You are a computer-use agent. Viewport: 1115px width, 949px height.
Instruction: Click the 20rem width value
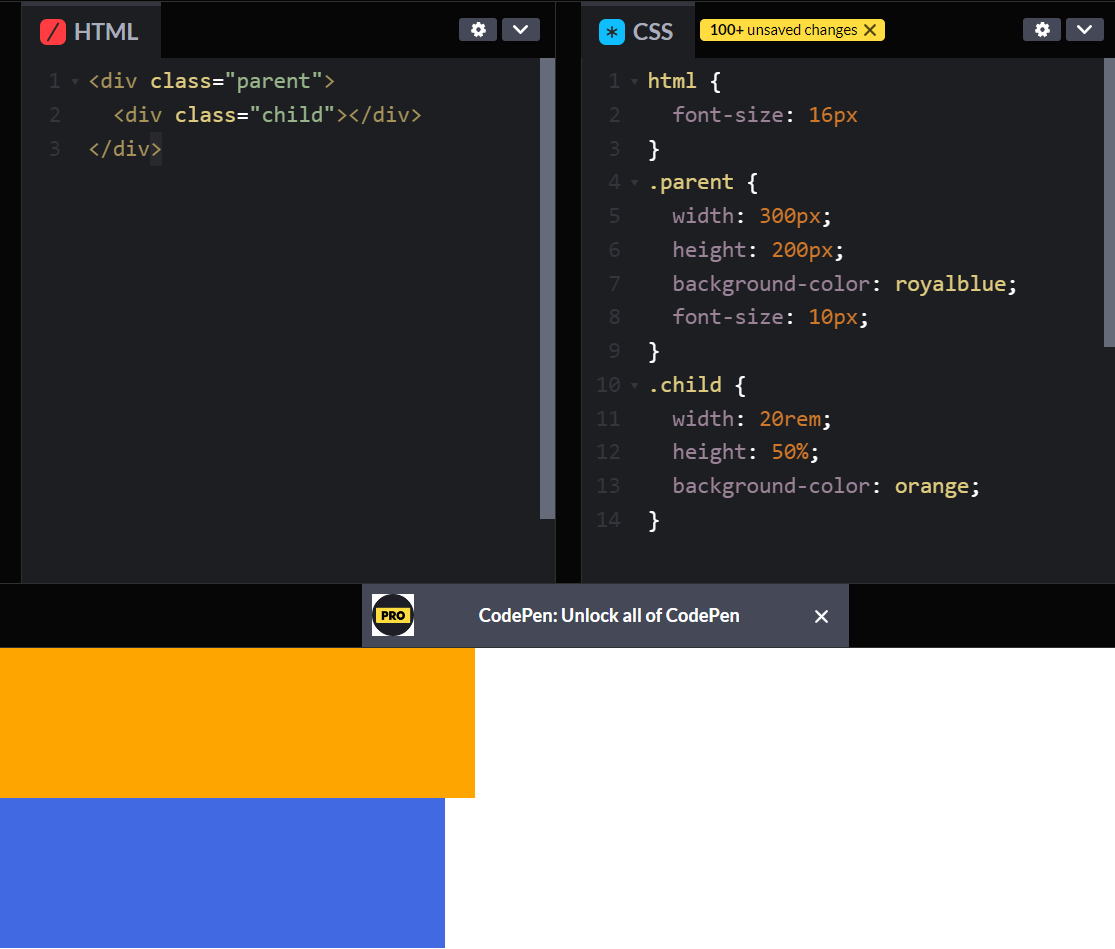790,419
